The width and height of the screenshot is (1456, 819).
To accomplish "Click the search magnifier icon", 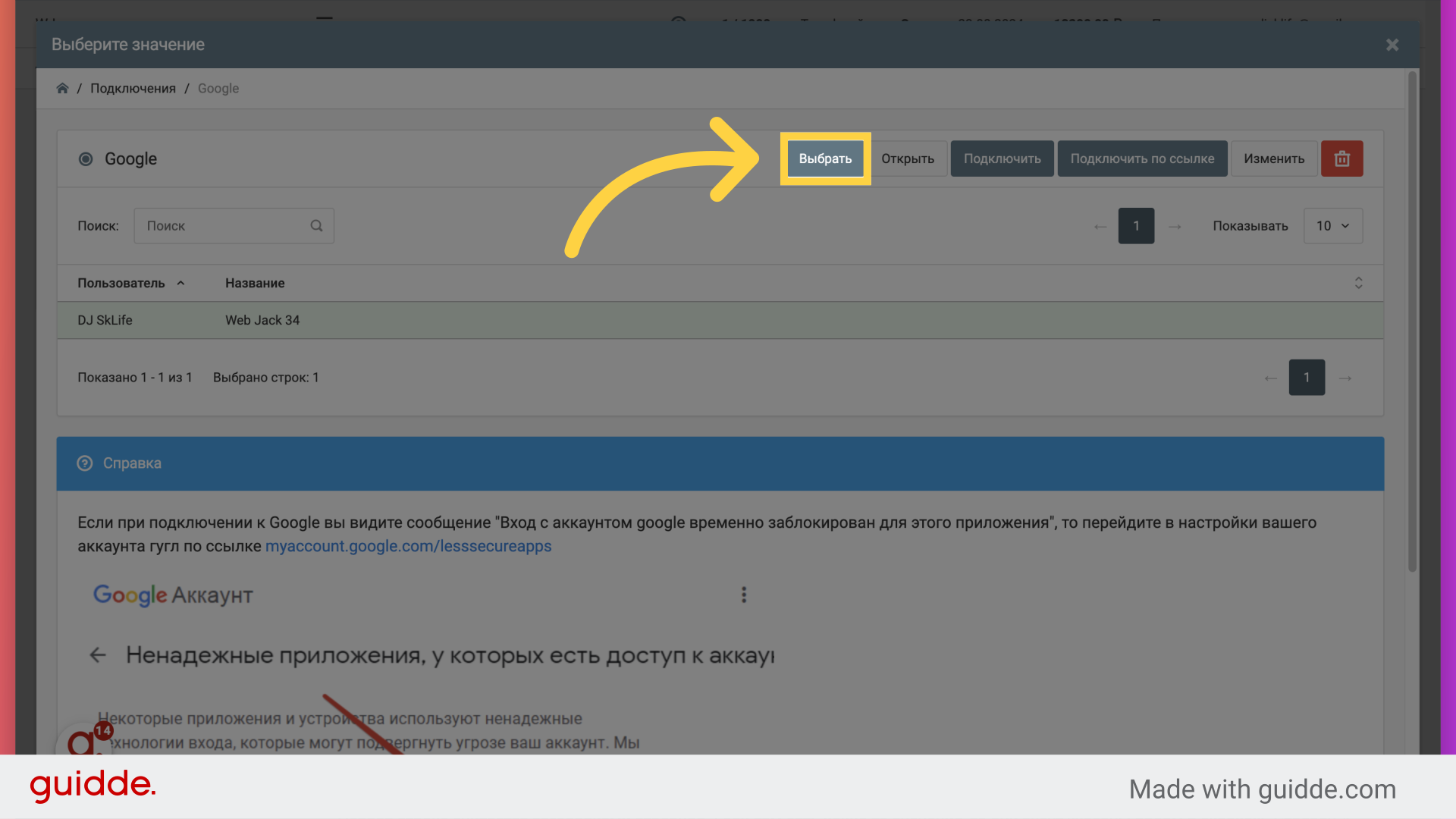I will [x=316, y=225].
